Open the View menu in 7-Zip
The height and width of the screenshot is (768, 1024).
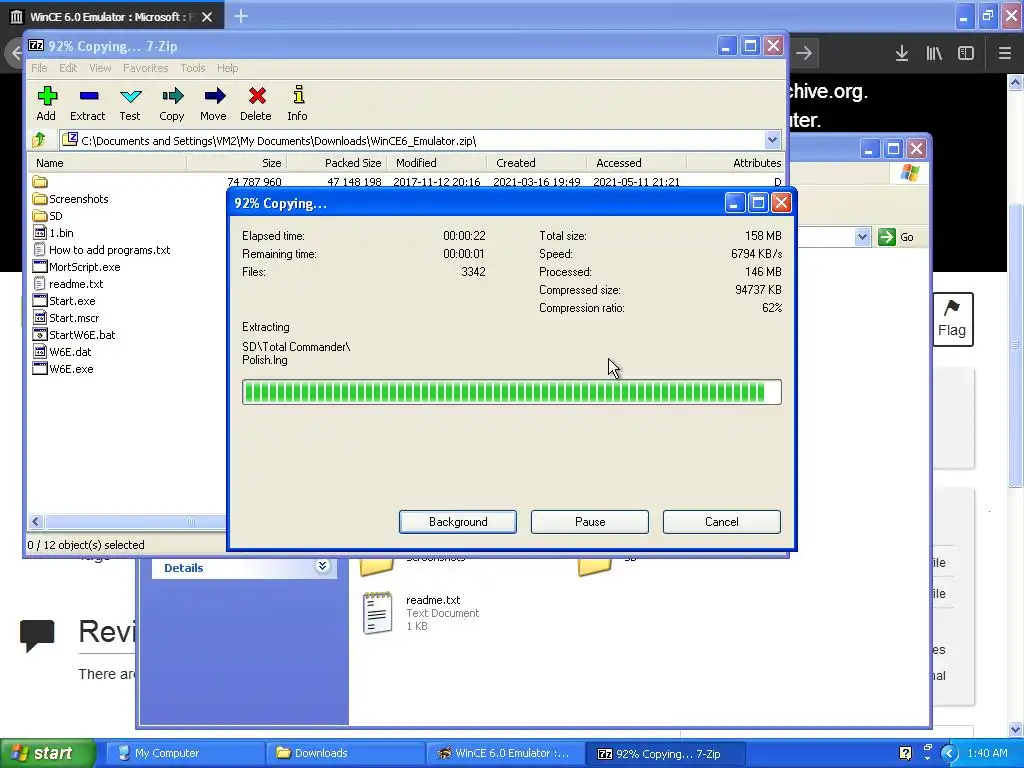[x=100, y=68]
